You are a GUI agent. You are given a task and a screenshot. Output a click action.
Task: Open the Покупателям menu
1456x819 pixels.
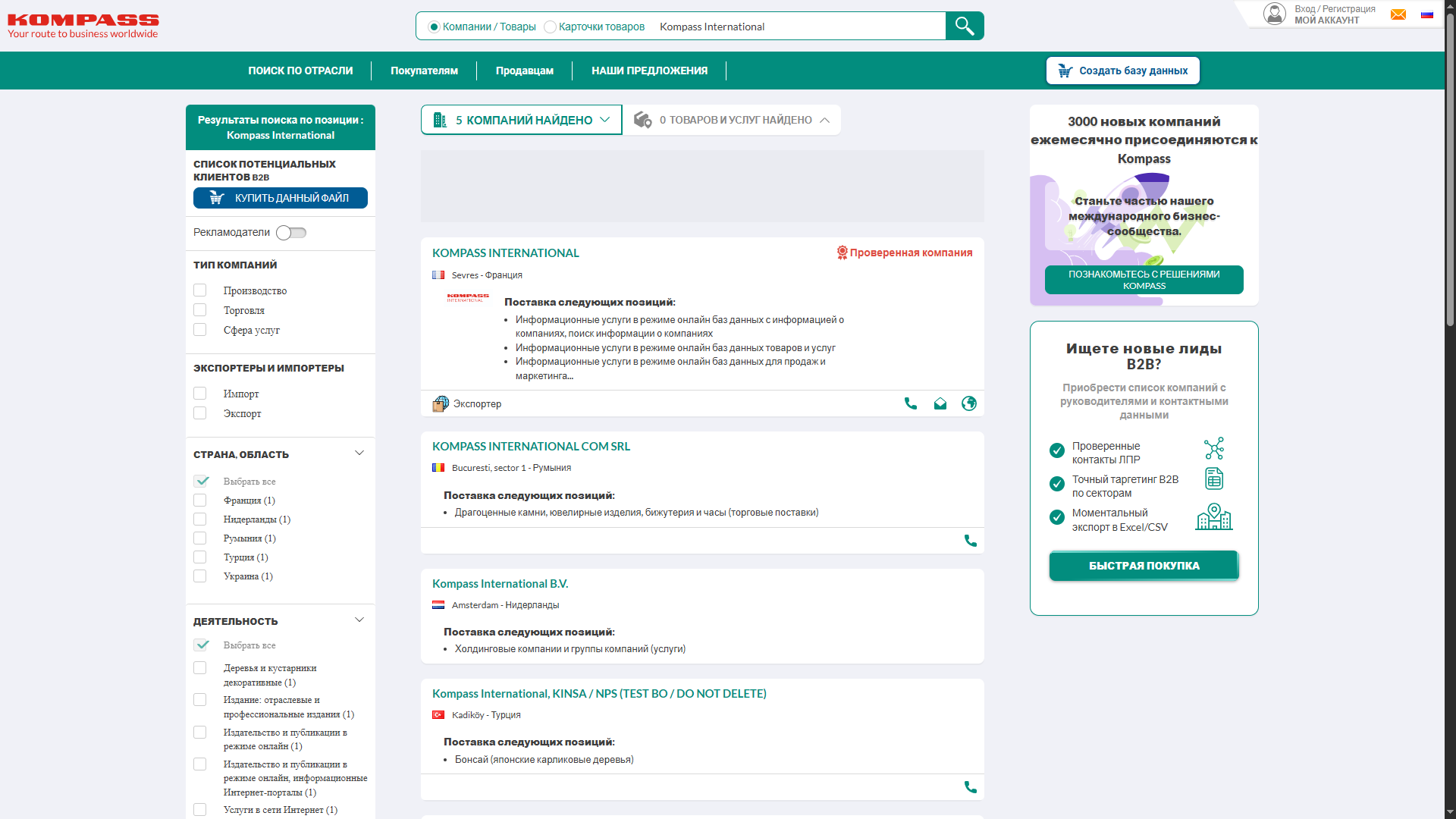425,71
